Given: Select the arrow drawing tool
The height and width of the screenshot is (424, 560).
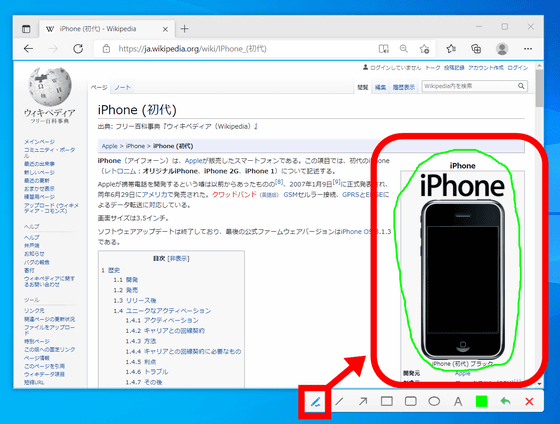Looking at the screenshot, I should click(x=363, y=401).
